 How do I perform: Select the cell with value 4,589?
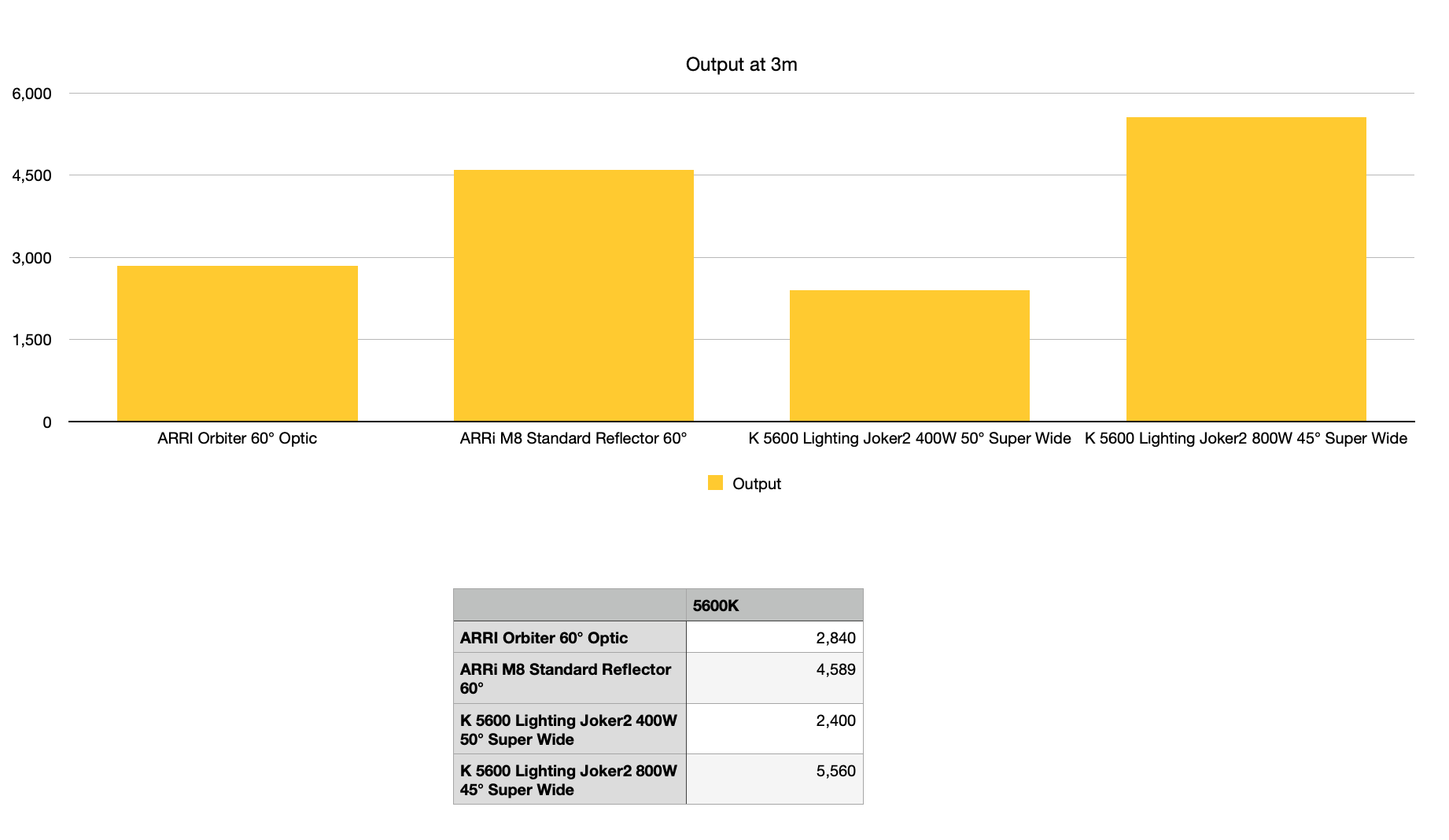point(775,678)
